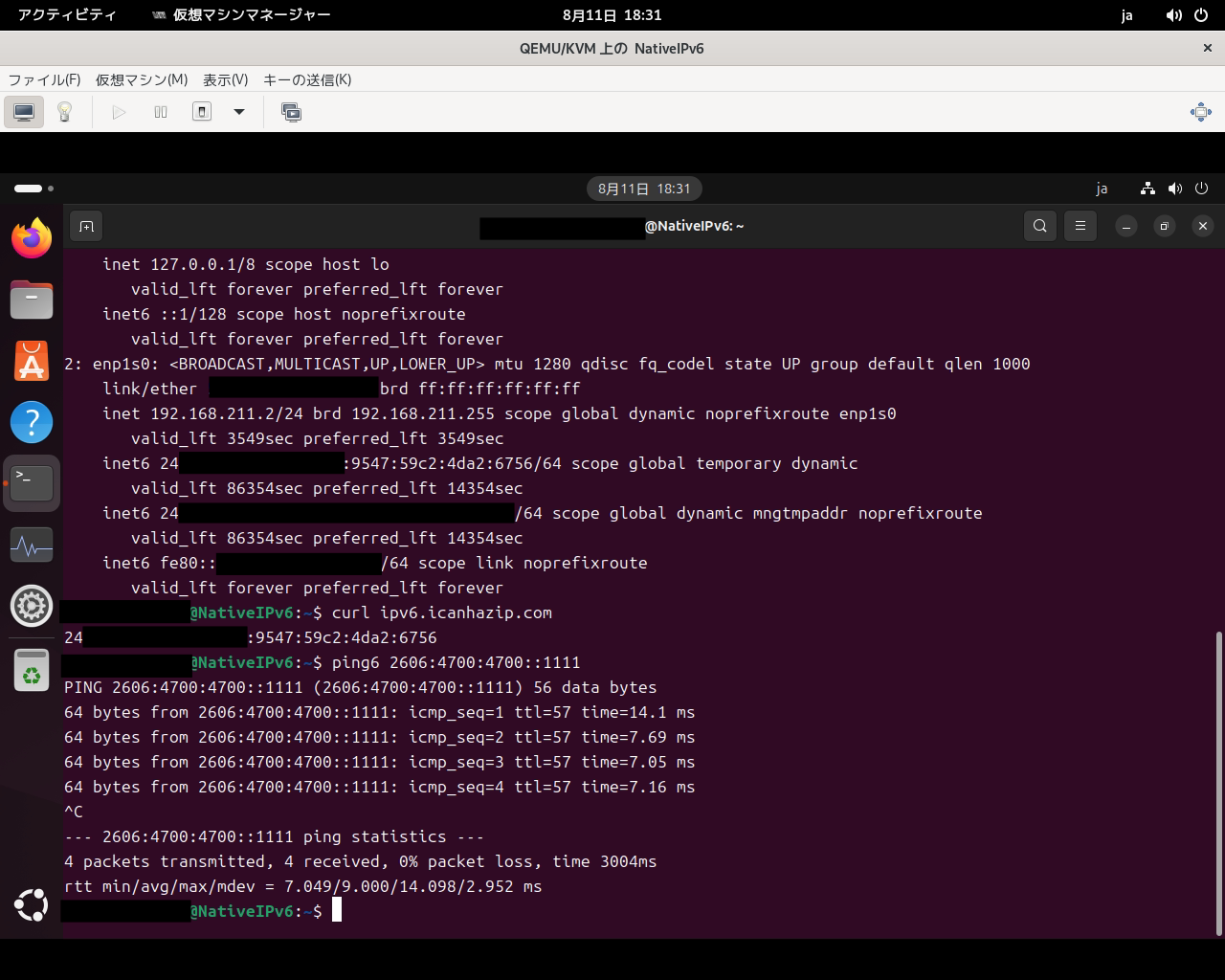
Task: Open the terminal hamburger menu
Action: point(1080,226)
